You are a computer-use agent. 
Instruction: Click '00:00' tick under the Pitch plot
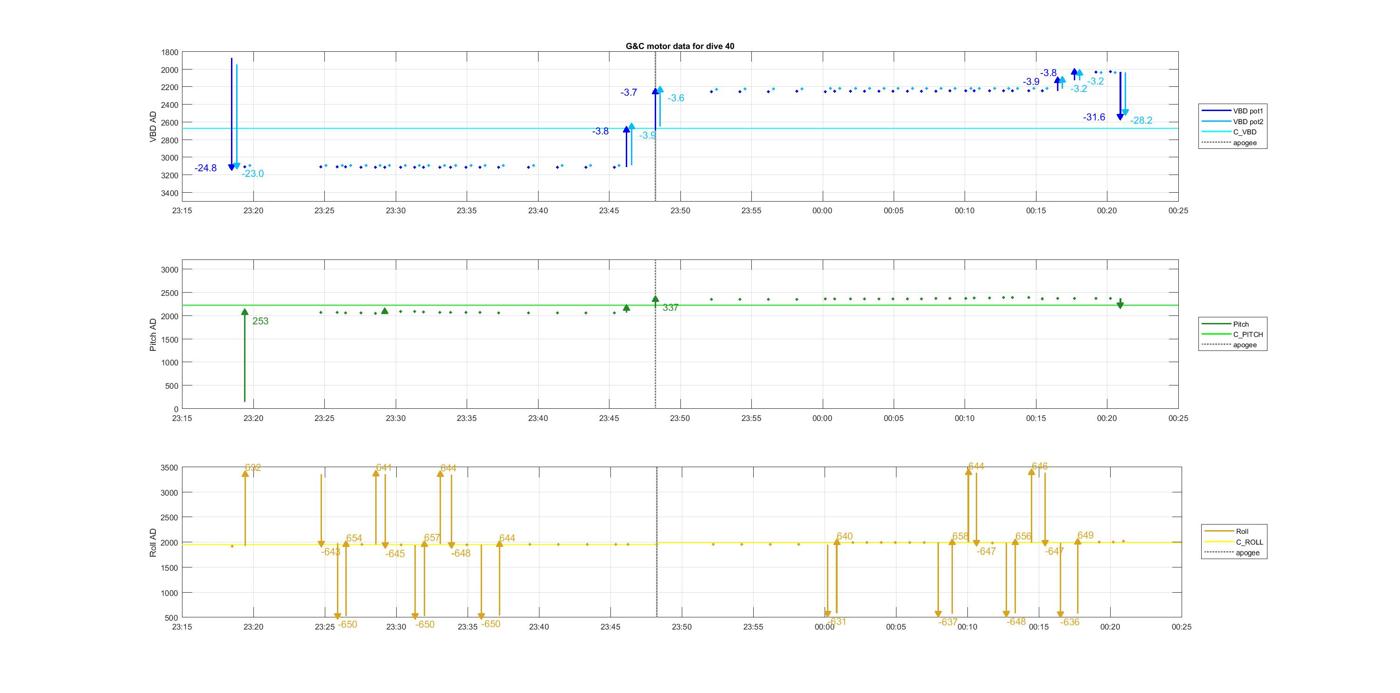pyautogui.click(x=822, y=419)
